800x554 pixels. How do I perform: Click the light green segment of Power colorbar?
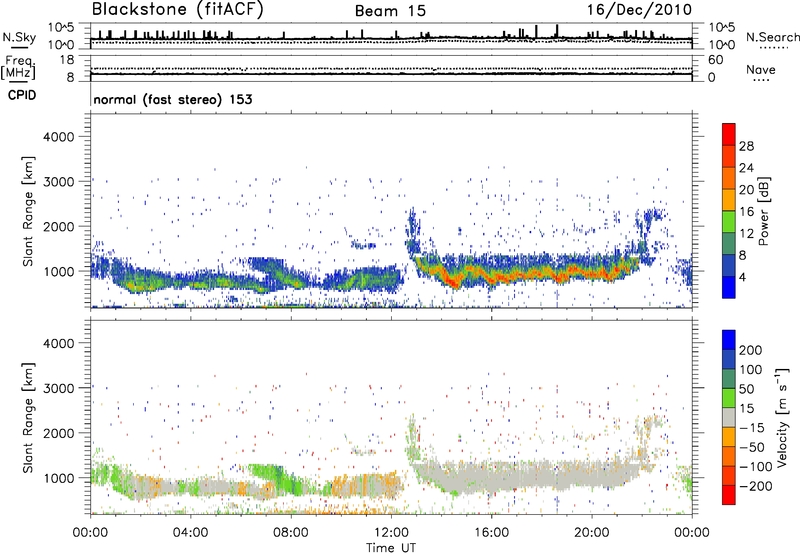pos(729,221)
